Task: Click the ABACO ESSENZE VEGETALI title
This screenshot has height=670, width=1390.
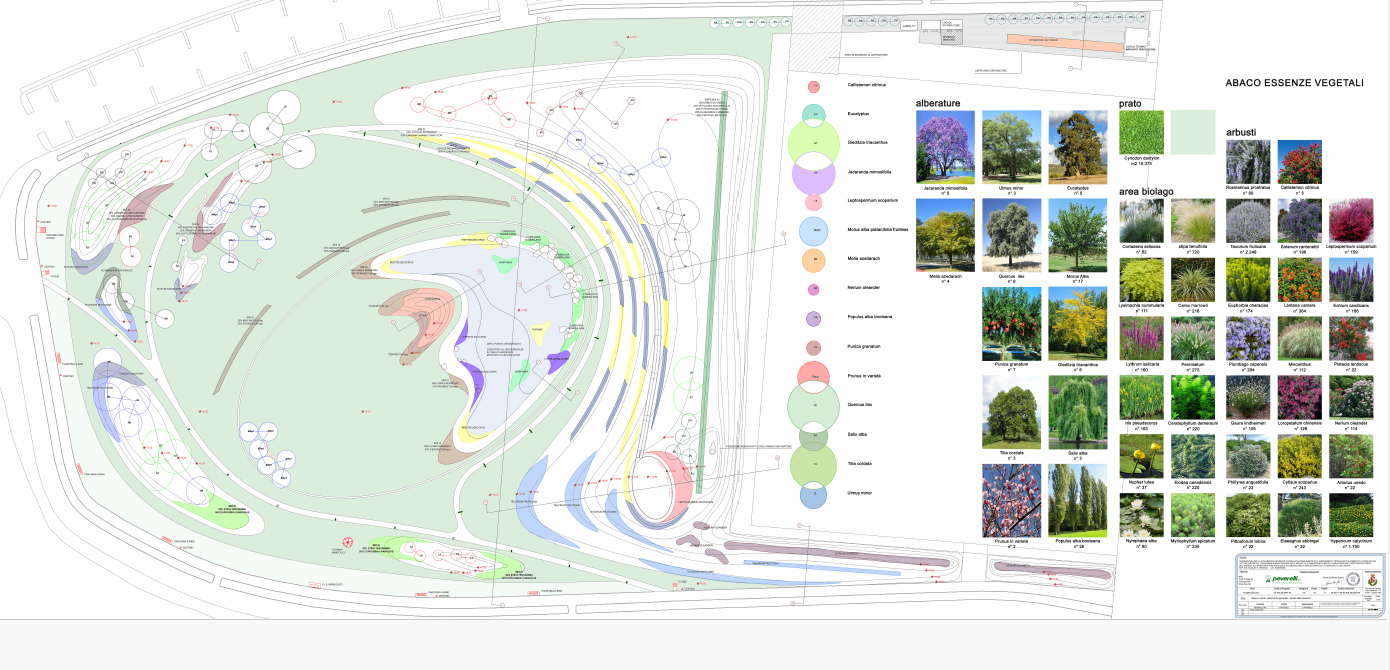Action: (1294, 84)
